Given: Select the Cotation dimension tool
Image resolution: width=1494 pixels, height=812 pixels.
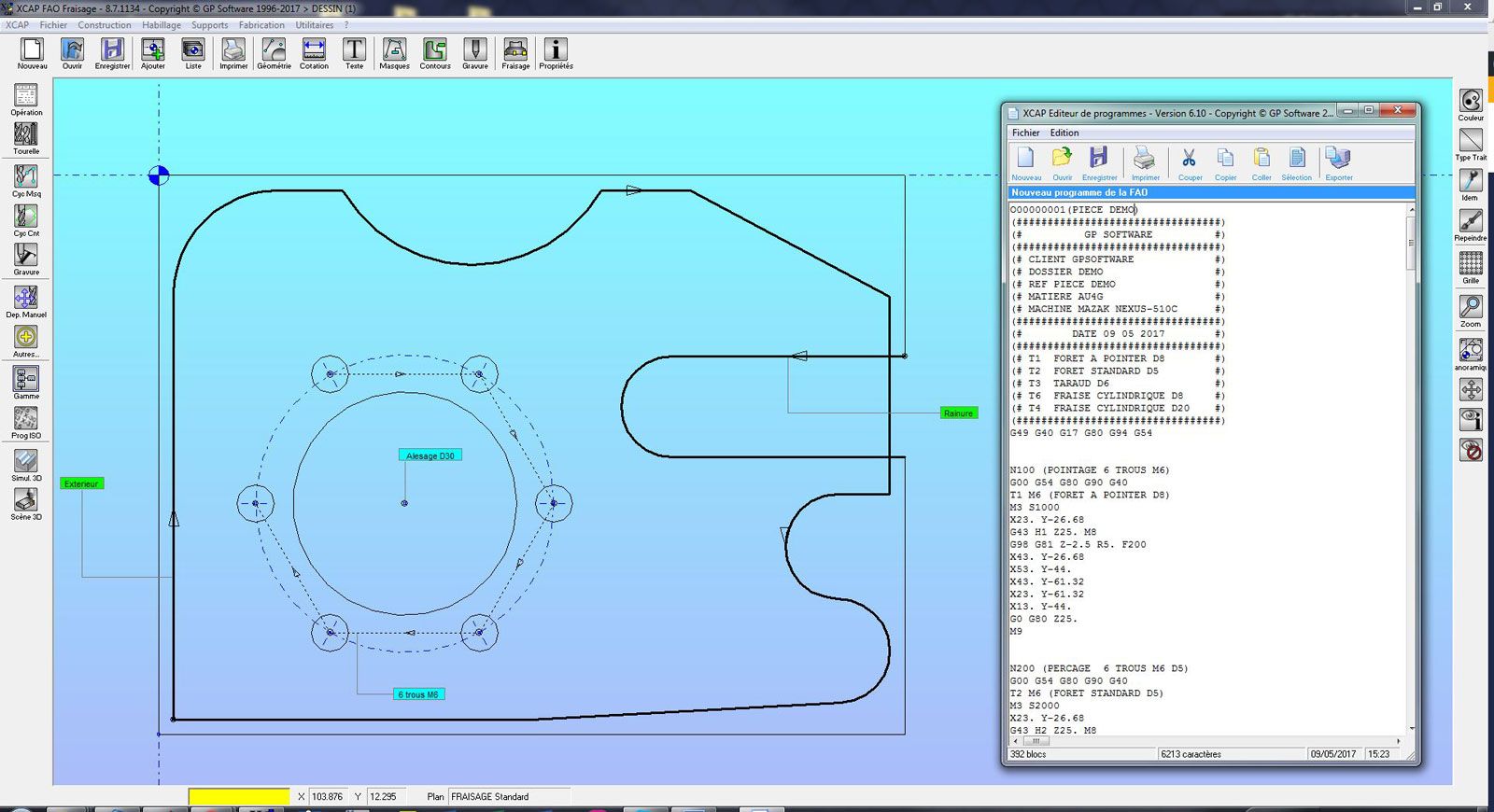Looking at the screenshot, I should pyautogui.click(x=314, y=53).
